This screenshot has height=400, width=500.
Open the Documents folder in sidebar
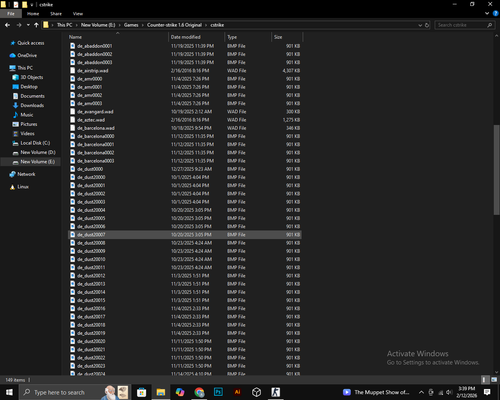pos(32,96)
